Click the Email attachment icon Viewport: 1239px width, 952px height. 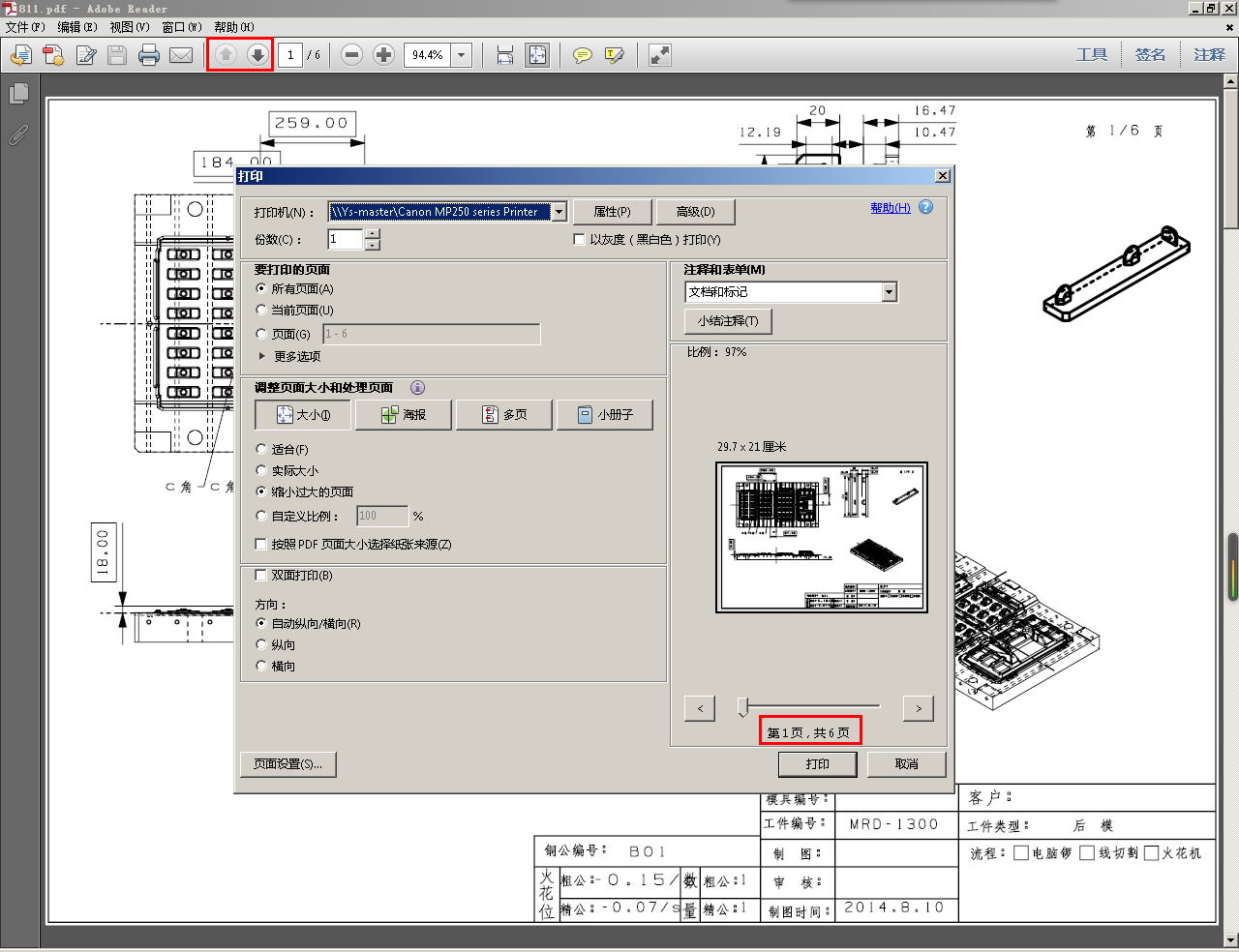pyautogui.click(x=180, y=55)
